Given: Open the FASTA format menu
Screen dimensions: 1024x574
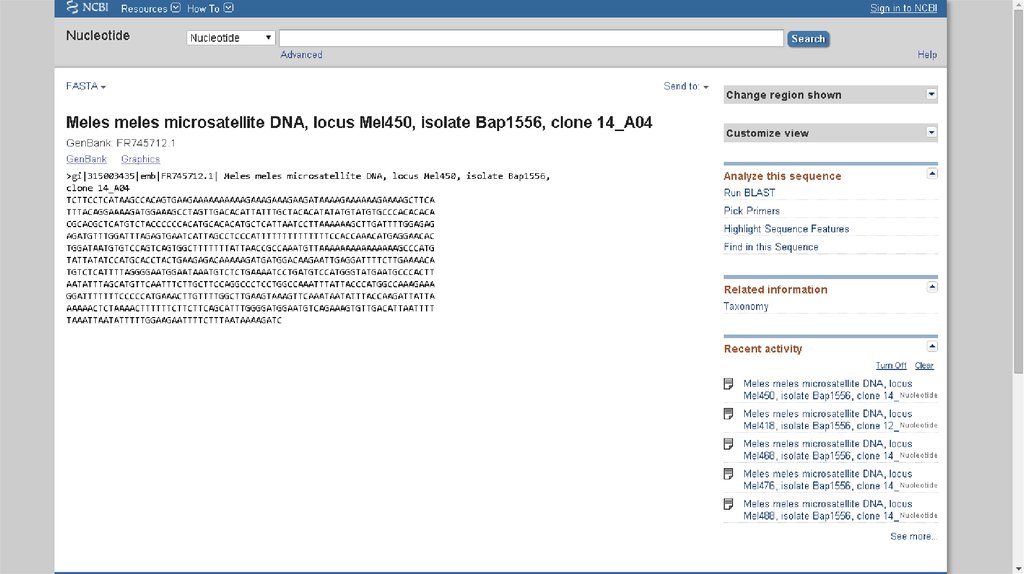Looking at the screenshot, I should click(86, 87).
